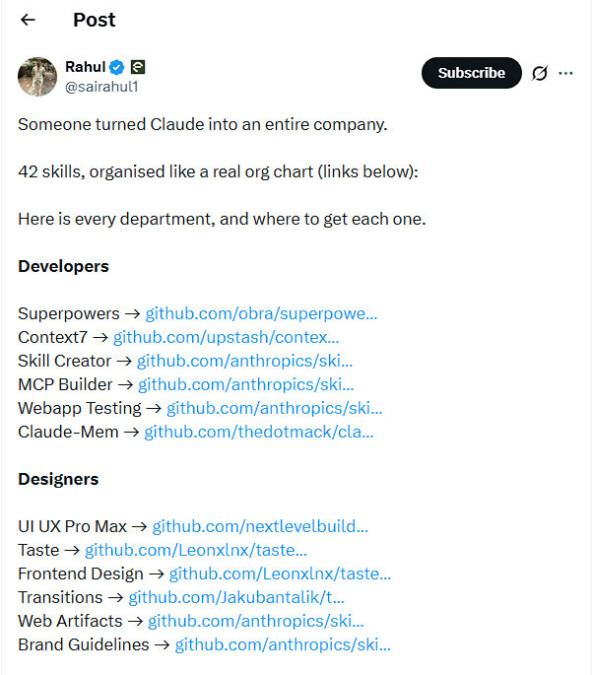Open the Taste Leonxlnx link

(196, 550)
